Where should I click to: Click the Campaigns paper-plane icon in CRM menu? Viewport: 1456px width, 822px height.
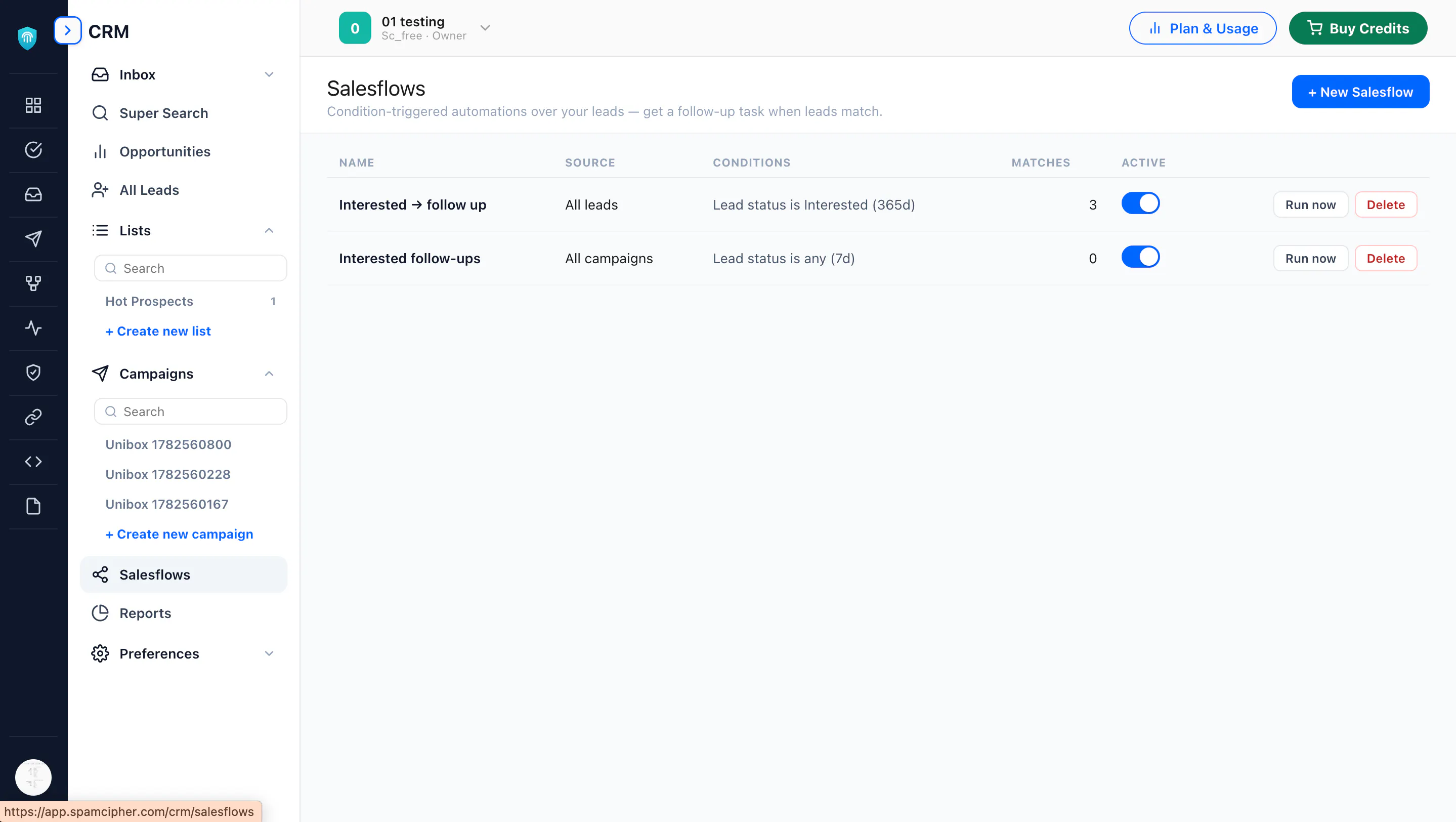100,374
